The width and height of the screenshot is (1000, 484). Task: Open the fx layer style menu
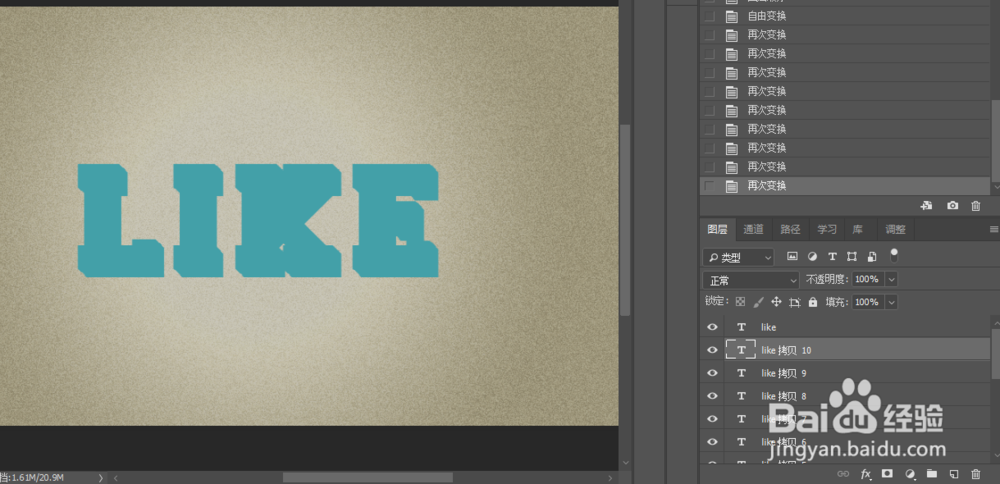coord(866,474)
